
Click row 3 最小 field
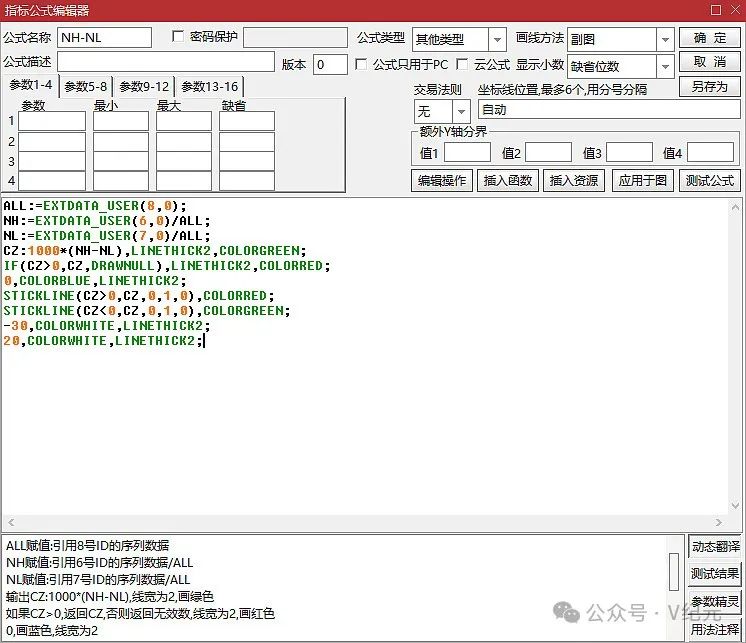121,162
